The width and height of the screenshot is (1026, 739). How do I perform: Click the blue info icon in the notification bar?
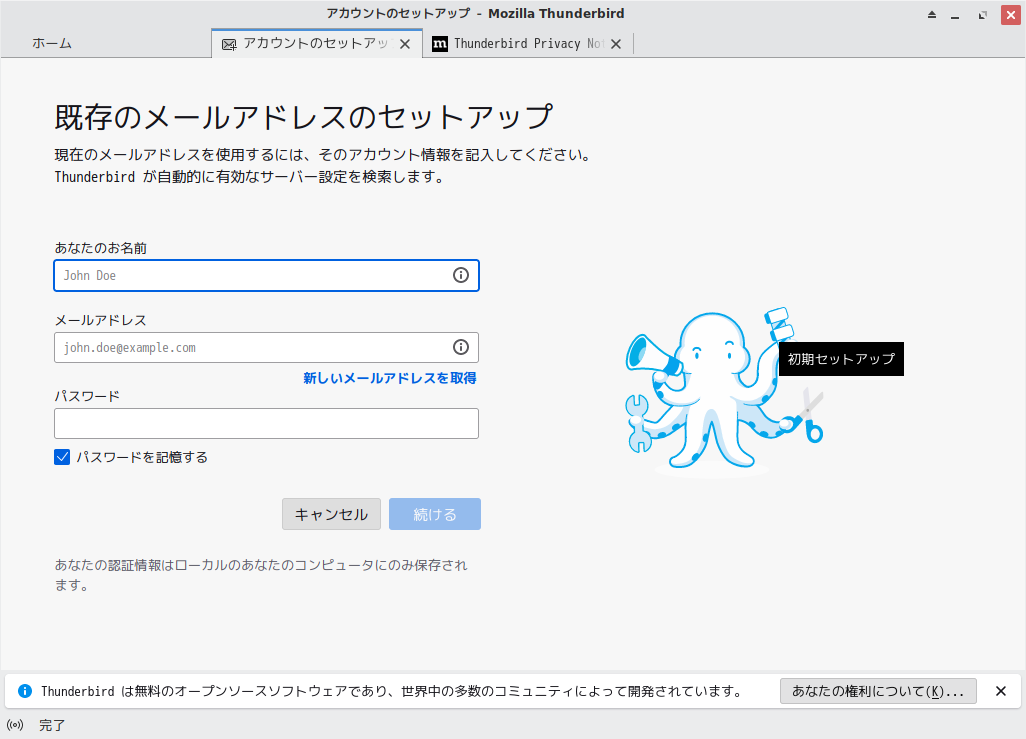(x=25, y=691)
